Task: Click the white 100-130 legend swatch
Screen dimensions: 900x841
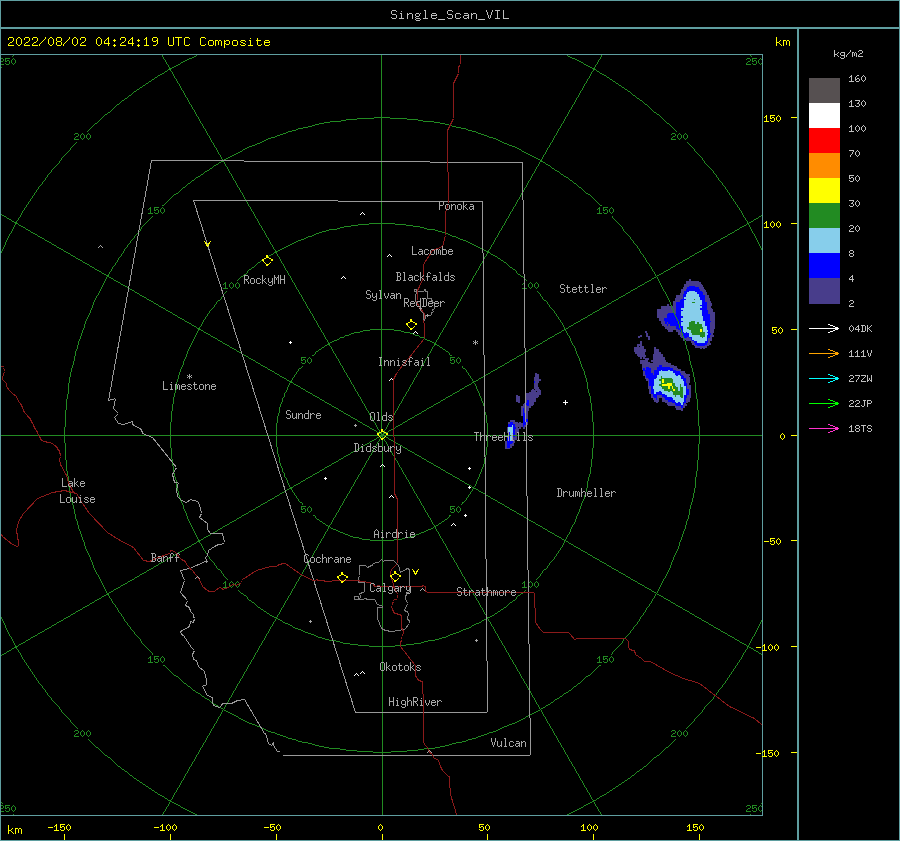Action: click(x=824, y=115)
